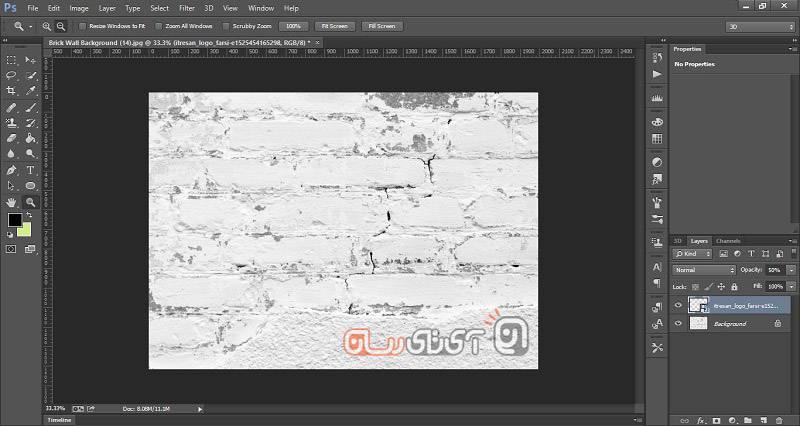The height and width of the screenshot is (426, 800).
Task: Enable Resize Windows to Fit checkbox
Action: [x=82, y=26]
